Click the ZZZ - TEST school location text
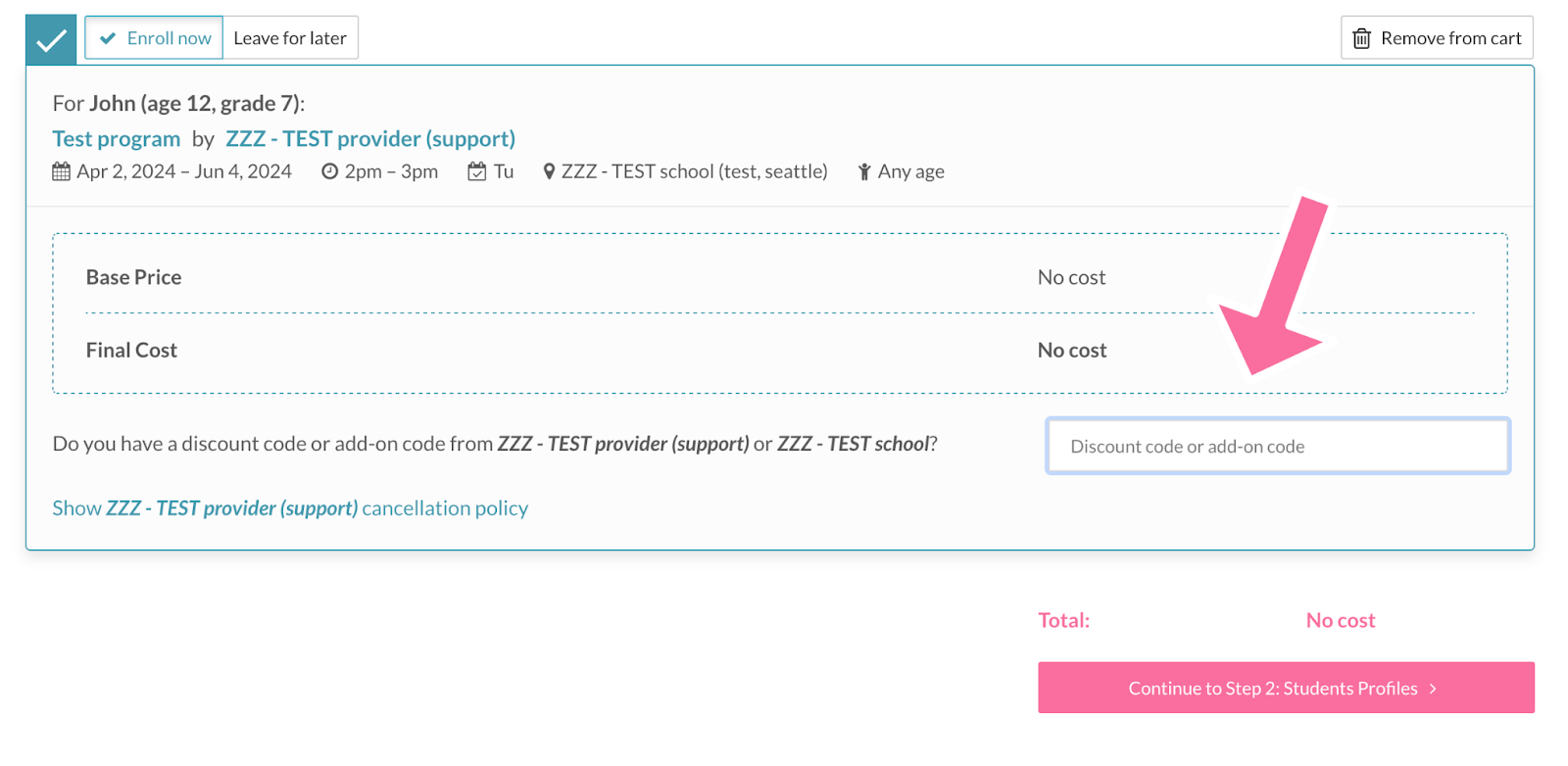Viewport: 1568px width, 766px height. [694, 170]
